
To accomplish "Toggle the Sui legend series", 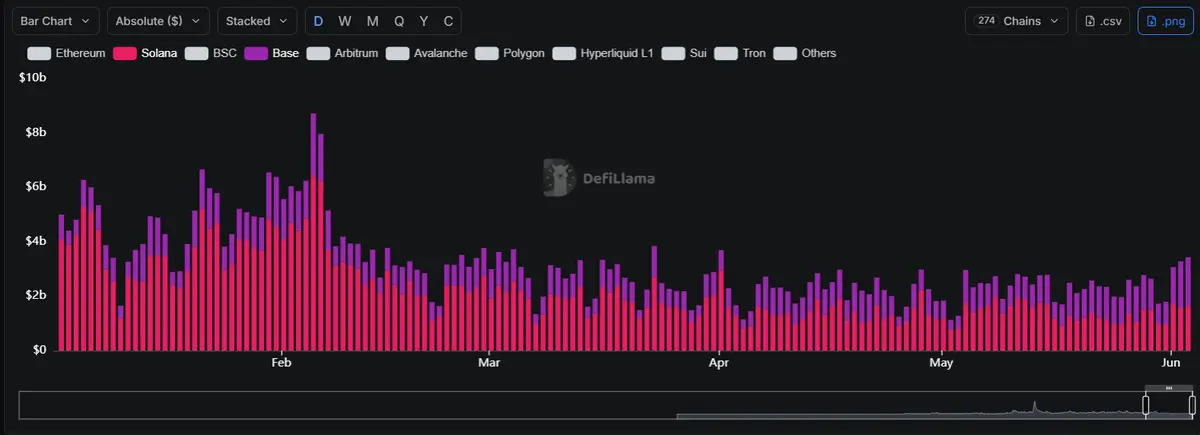I will pyautogui.click(x=684, y=53).
